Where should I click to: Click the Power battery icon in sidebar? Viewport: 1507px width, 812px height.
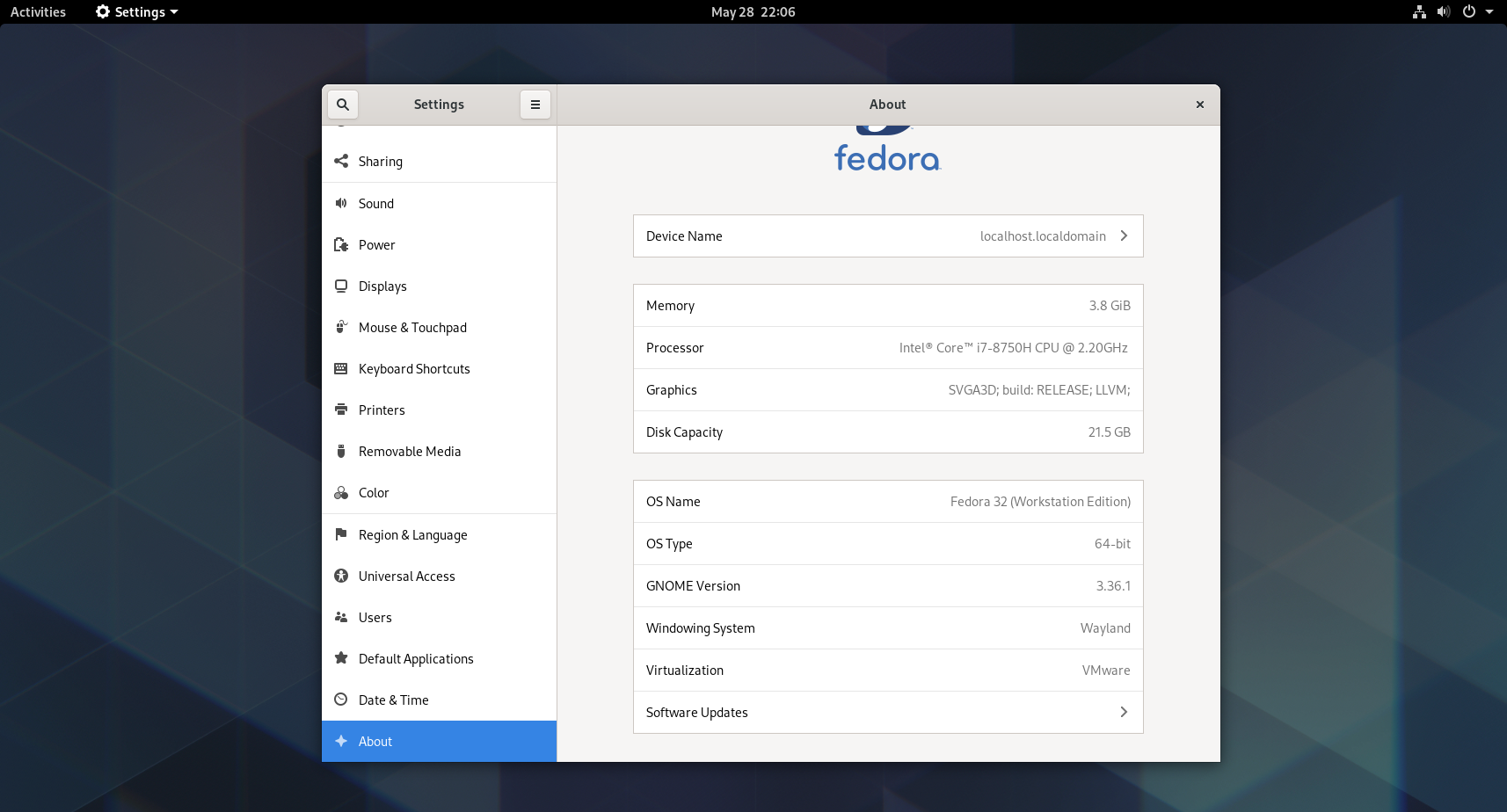[341, 244]
